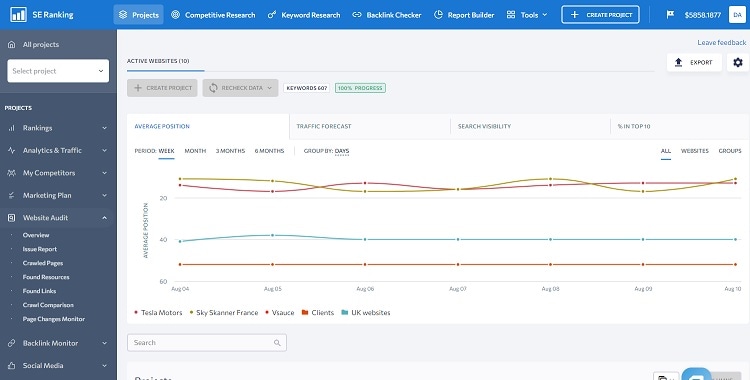The height and width of the screenshot is (380, 750).
Task: Click the top Create Project button
Action: pyautogui.click(x=600, y=15)
